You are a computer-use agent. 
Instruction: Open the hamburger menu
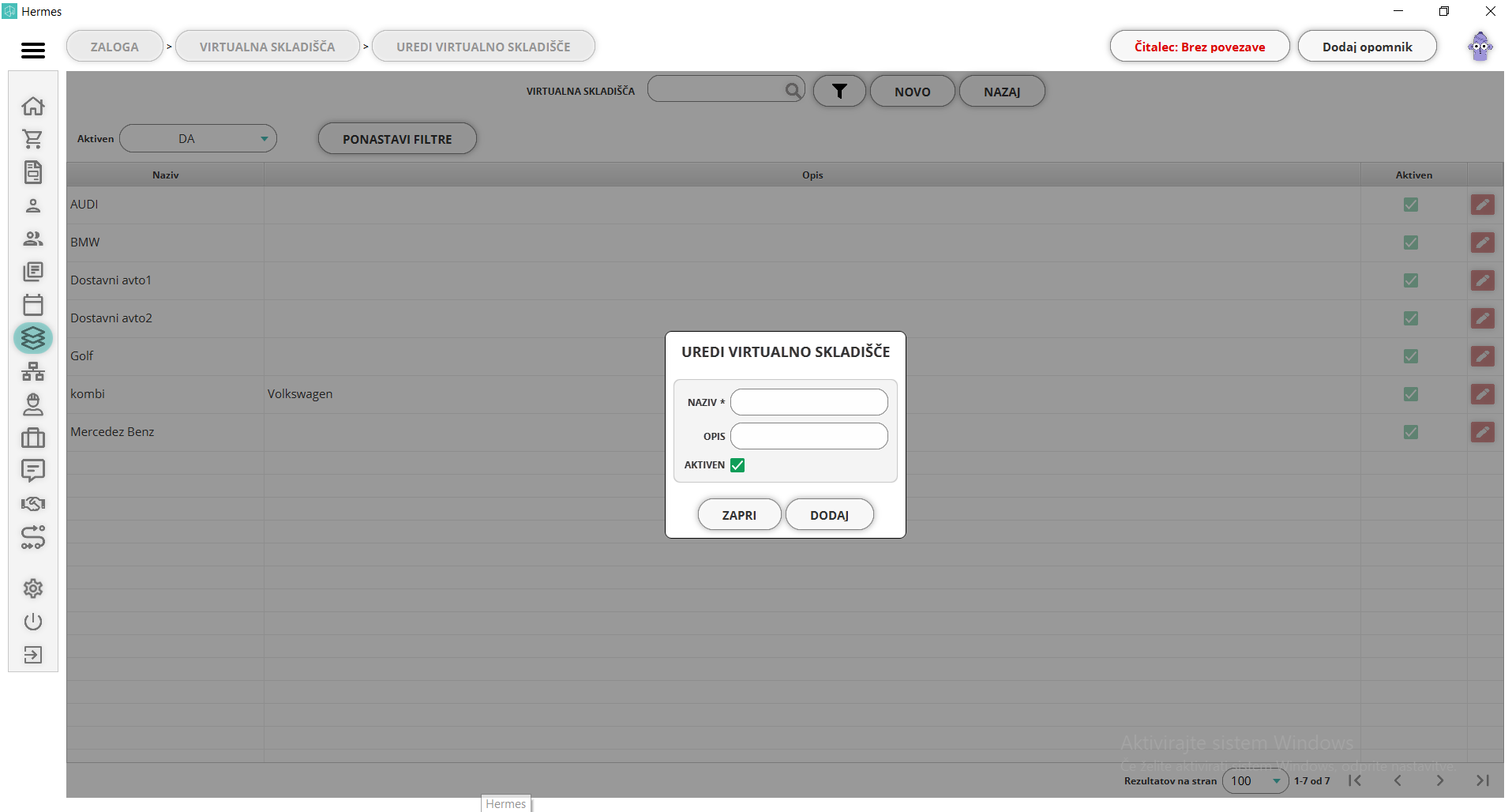[33, 51]
